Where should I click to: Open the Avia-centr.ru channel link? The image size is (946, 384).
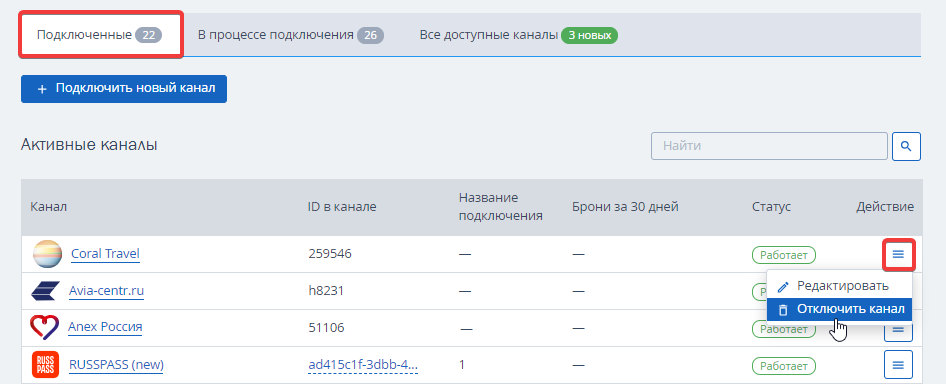(106, 291)
